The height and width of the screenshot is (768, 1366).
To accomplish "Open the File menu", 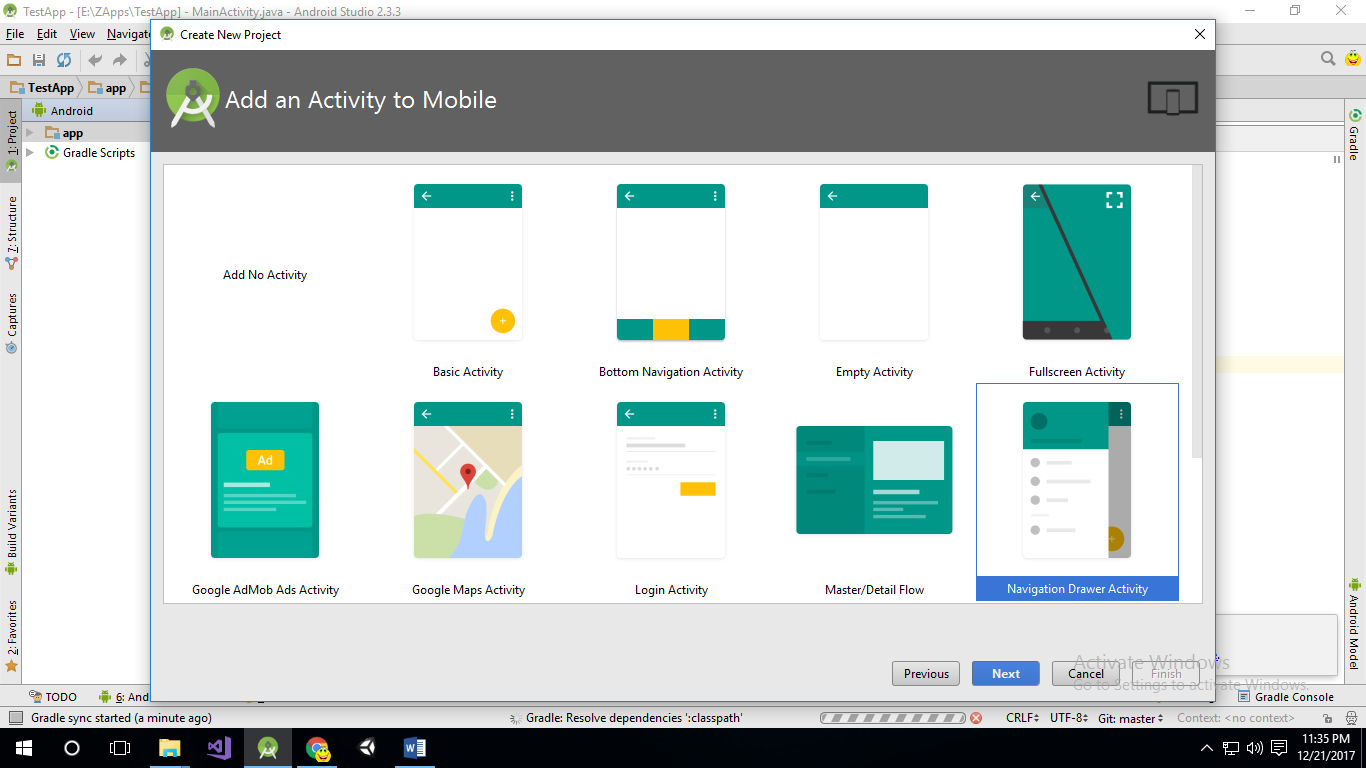I will click(15, 33).
